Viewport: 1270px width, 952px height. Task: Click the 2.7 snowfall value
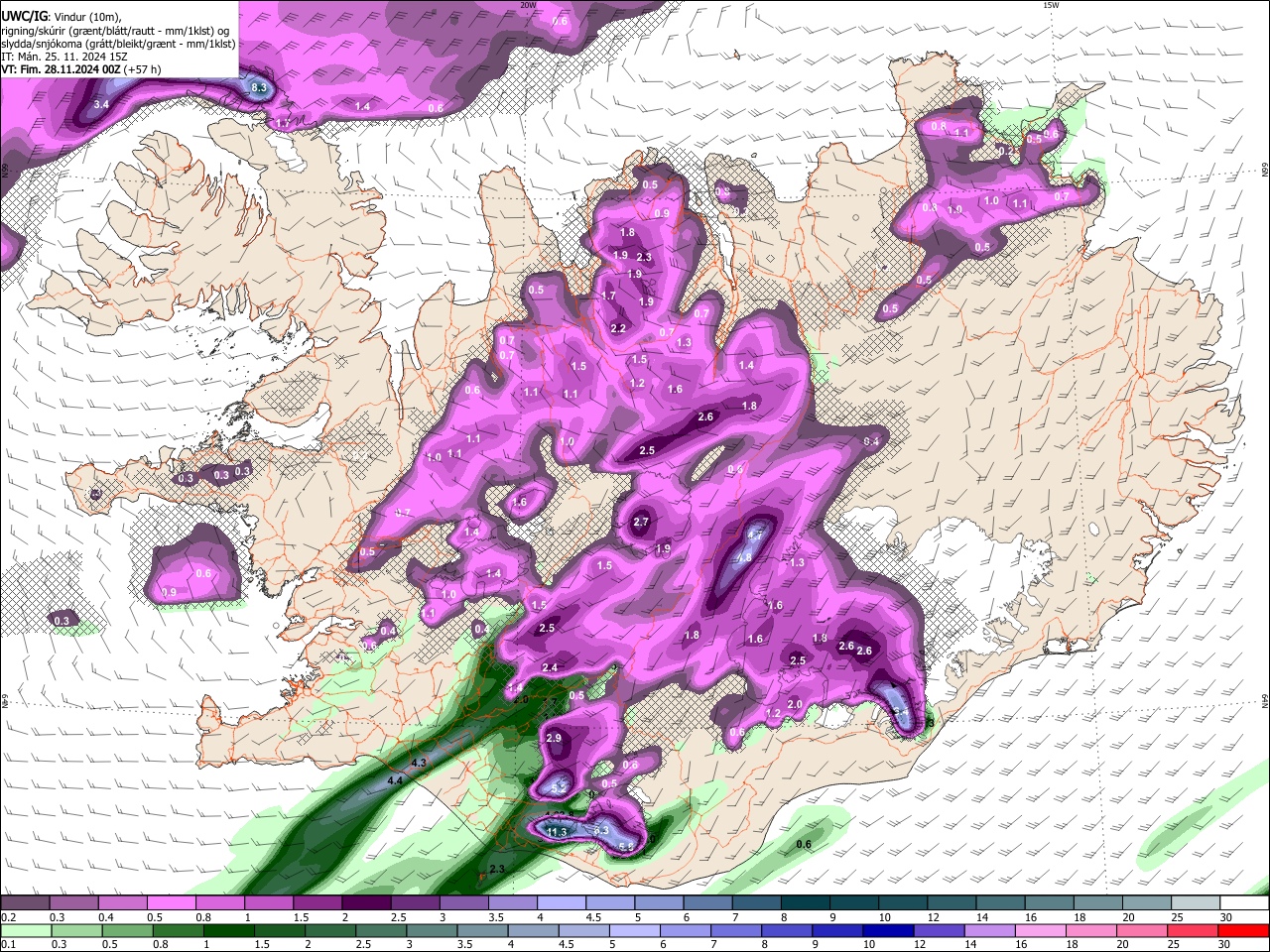pos(640,522)
